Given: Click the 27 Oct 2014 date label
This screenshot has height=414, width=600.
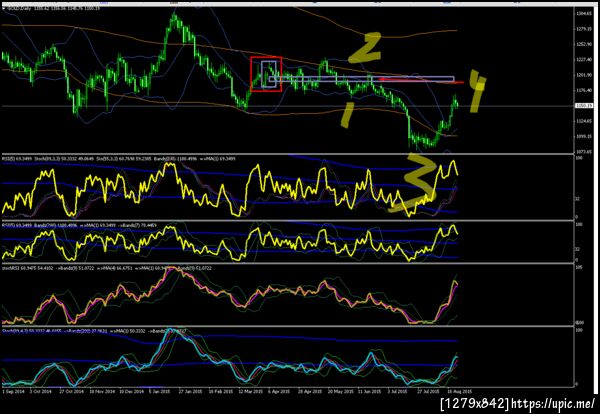Looking at the screenshot, I should point(71,392).
